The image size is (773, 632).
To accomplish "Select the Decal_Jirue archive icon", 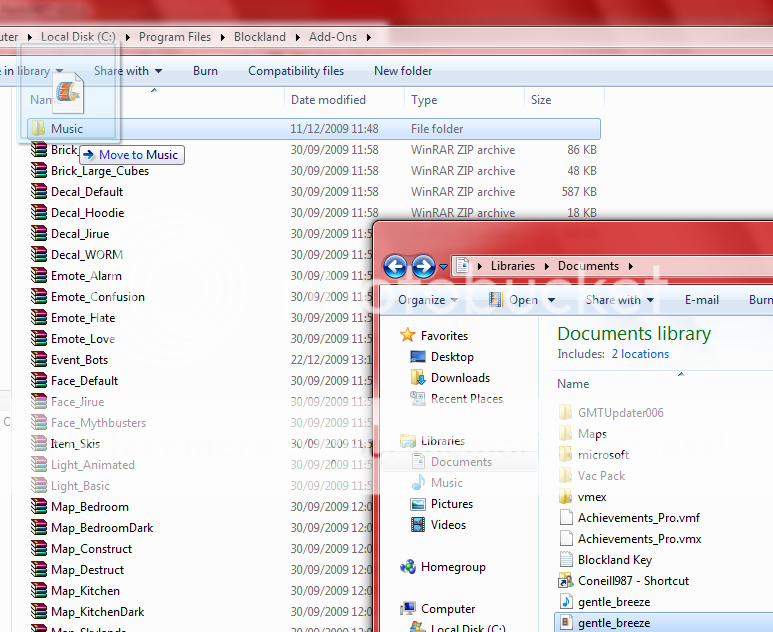I will coord(38,234).
